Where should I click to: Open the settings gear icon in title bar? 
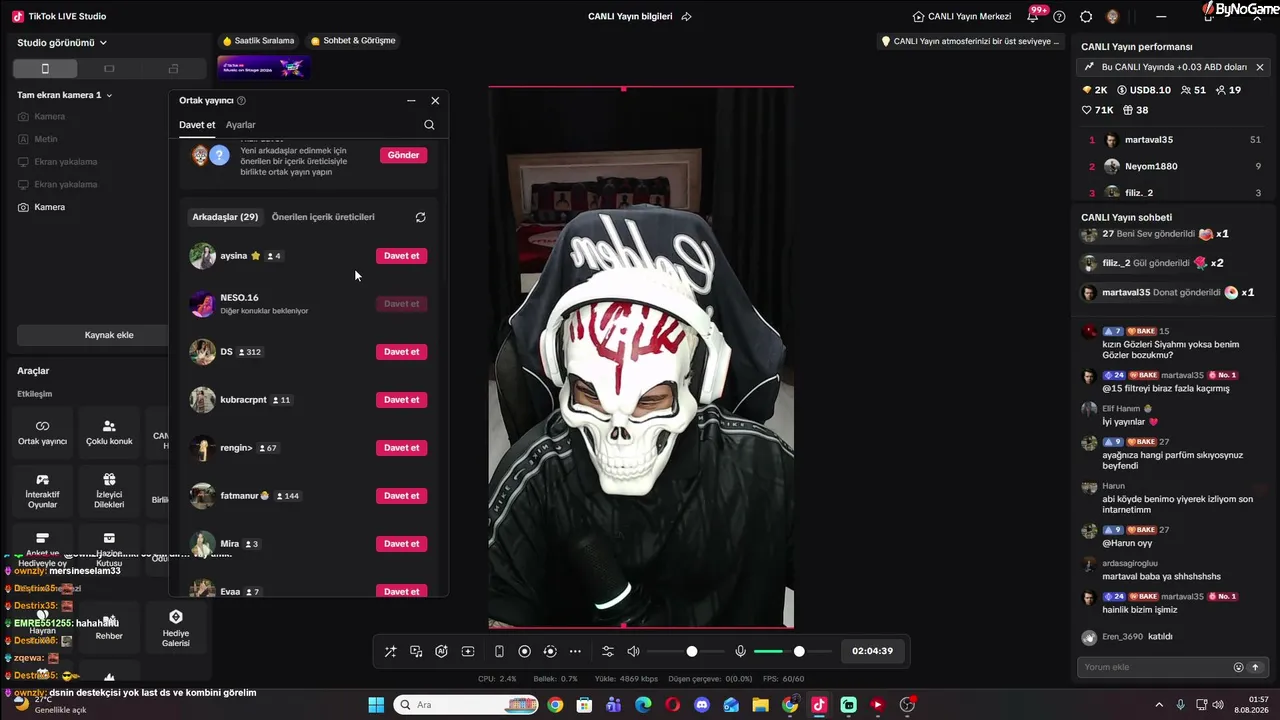tap(1086, 16)
